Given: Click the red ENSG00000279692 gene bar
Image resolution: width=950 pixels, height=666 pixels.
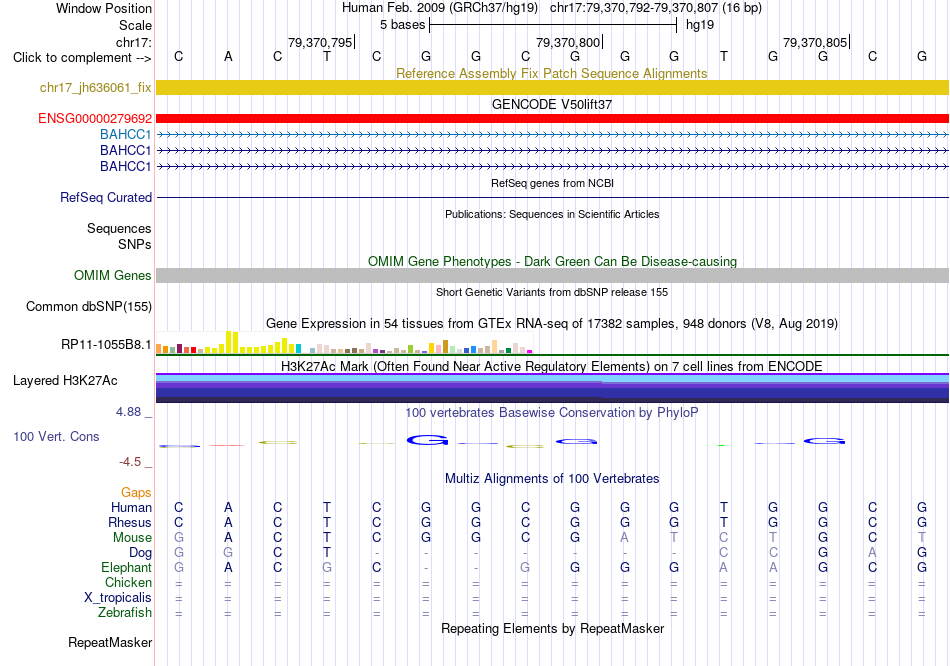Looking at the screenshot, I should click(x=552, y=118).
